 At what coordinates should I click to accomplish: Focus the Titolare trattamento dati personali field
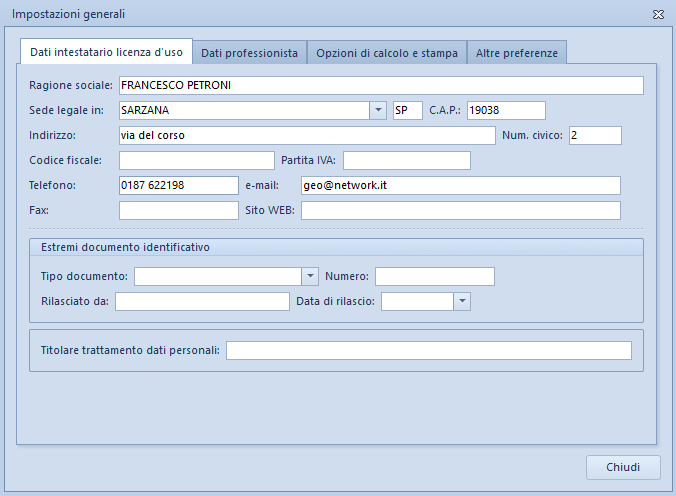tap(429, 350)
